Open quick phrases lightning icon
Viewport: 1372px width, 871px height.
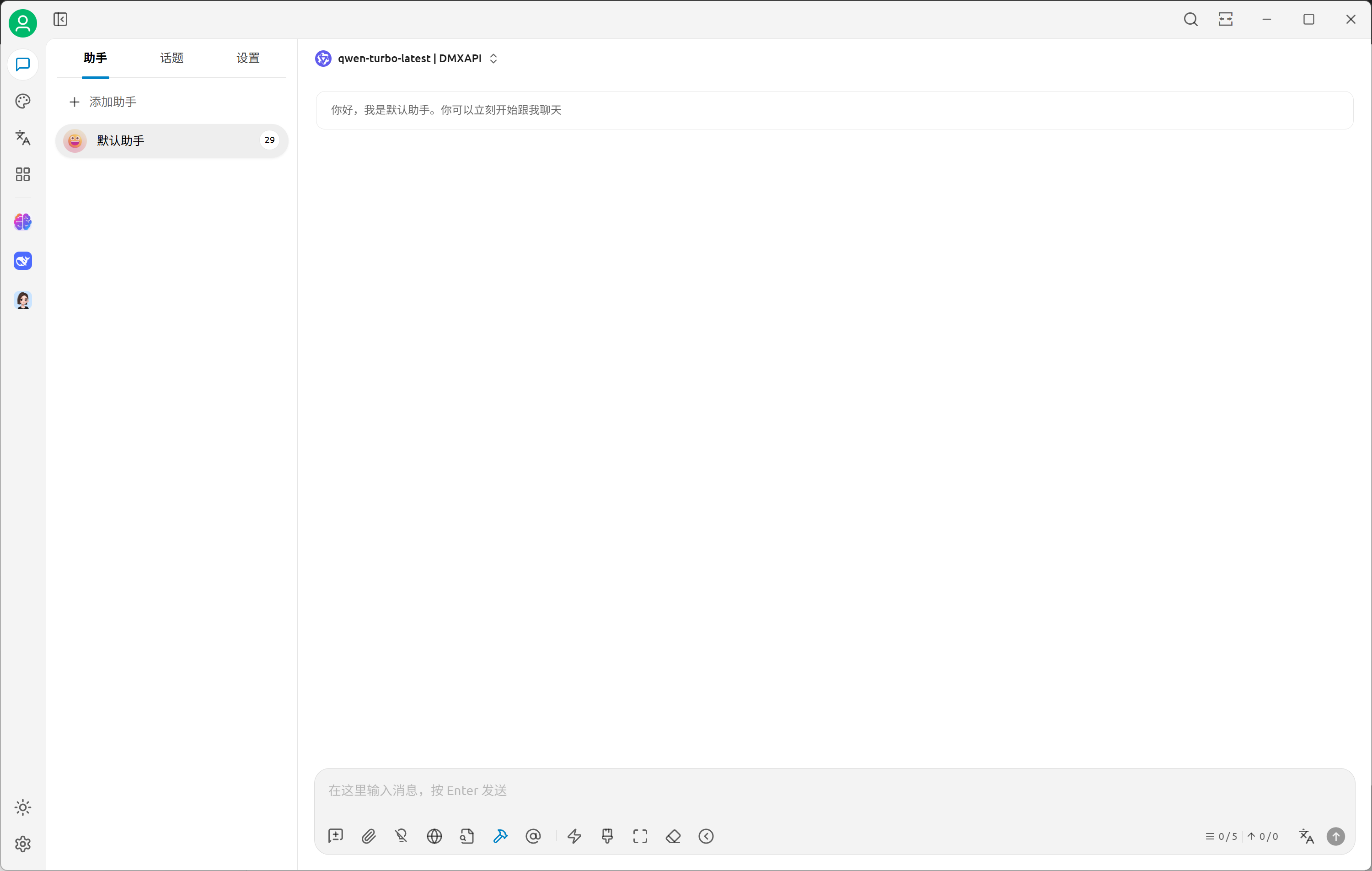[574, 836]
